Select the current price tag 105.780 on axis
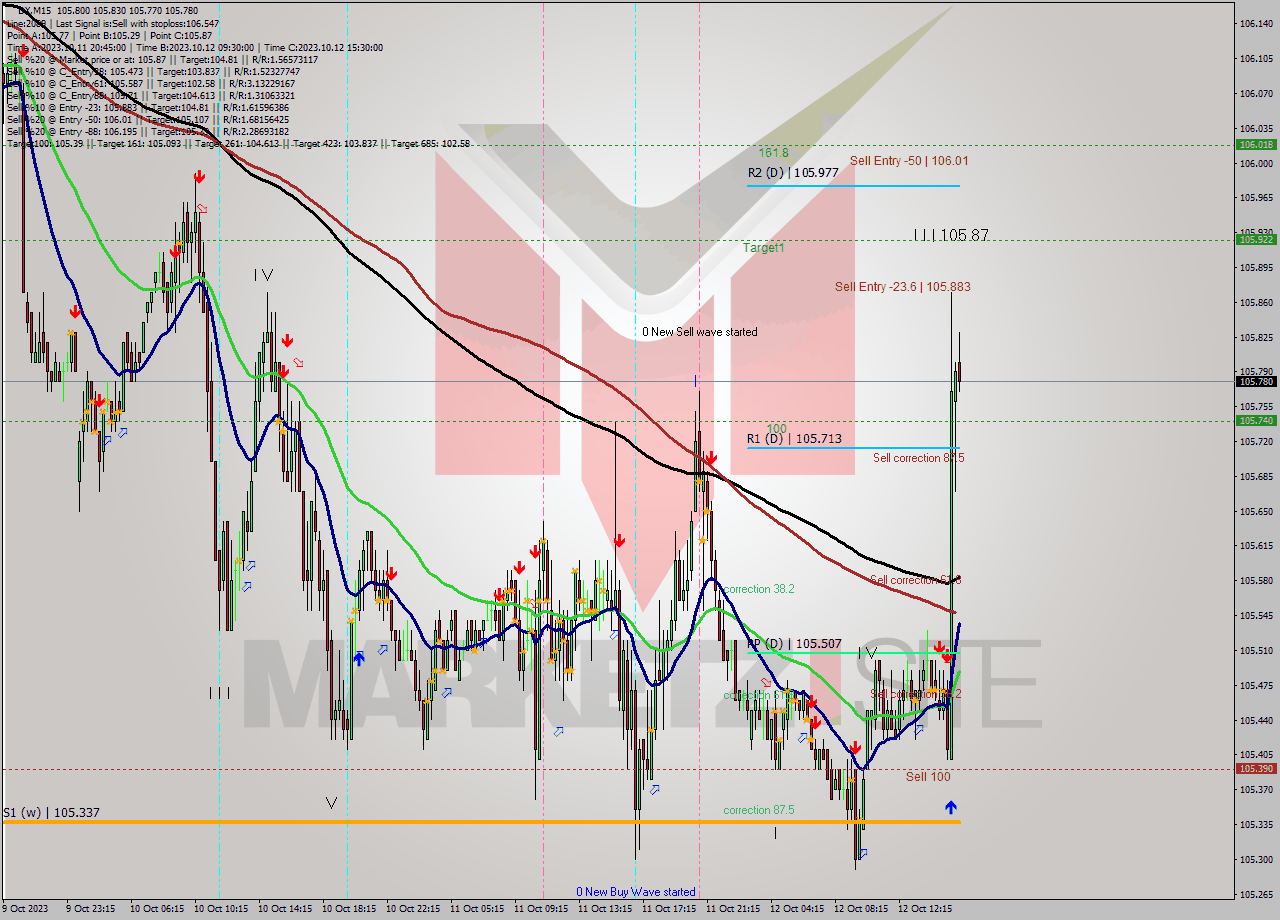The image size is (1280, 920). [x=1256, y=381]
